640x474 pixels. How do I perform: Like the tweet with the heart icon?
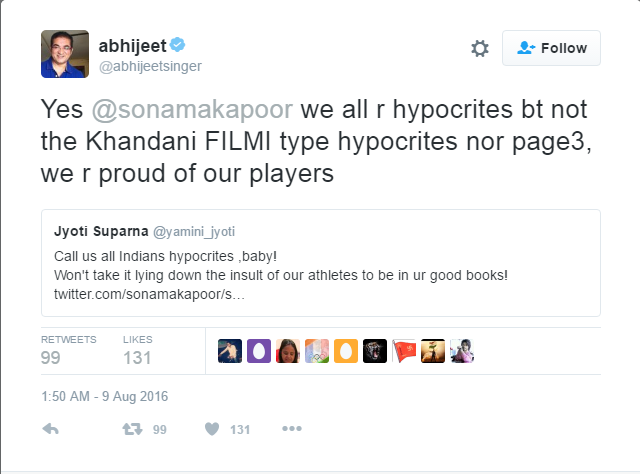(x=211, y=429)
